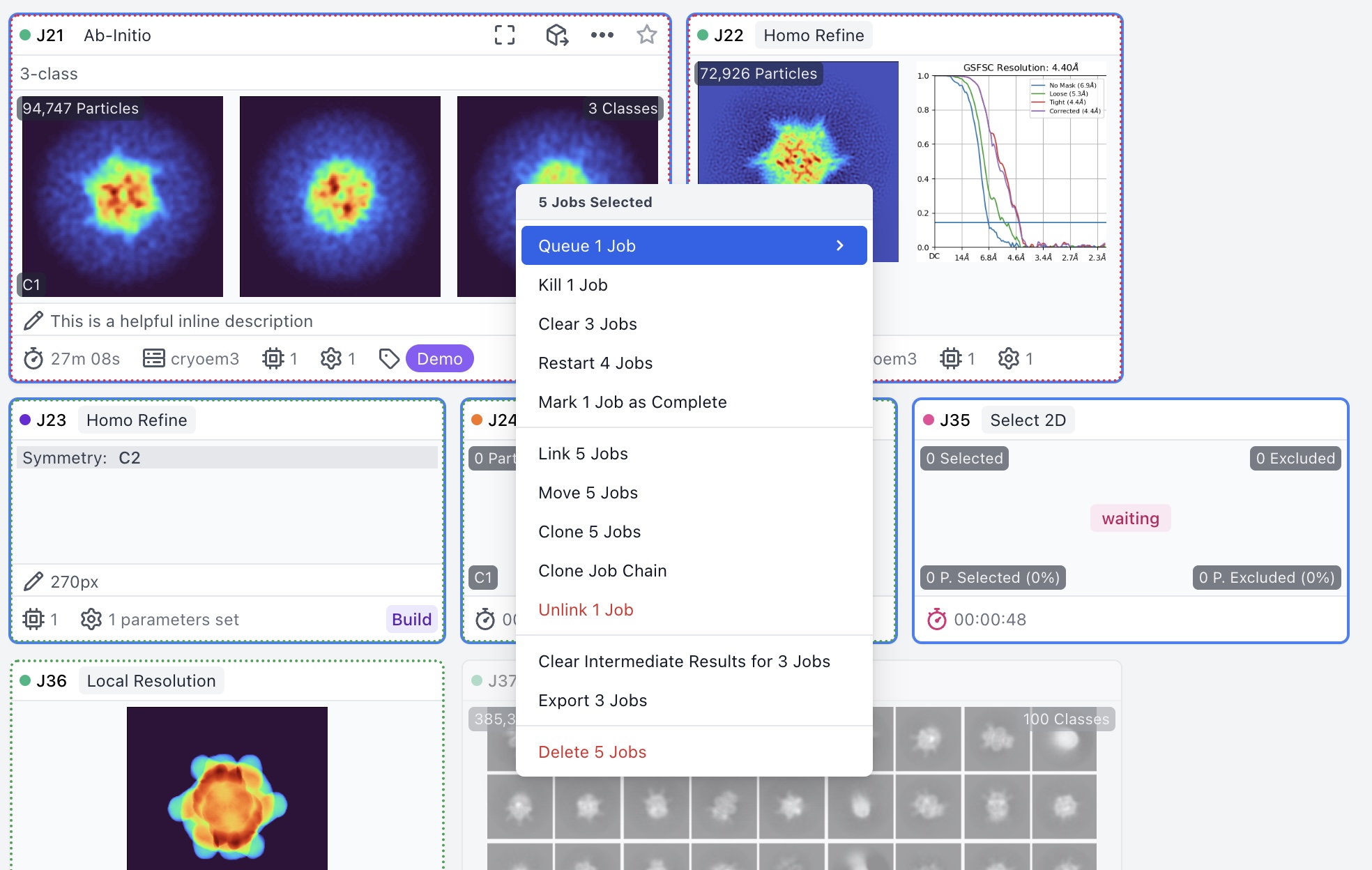1372x870 pixels.
Task: Click the GSFSC resolution plot in J22
Action: pos(1012,162)
